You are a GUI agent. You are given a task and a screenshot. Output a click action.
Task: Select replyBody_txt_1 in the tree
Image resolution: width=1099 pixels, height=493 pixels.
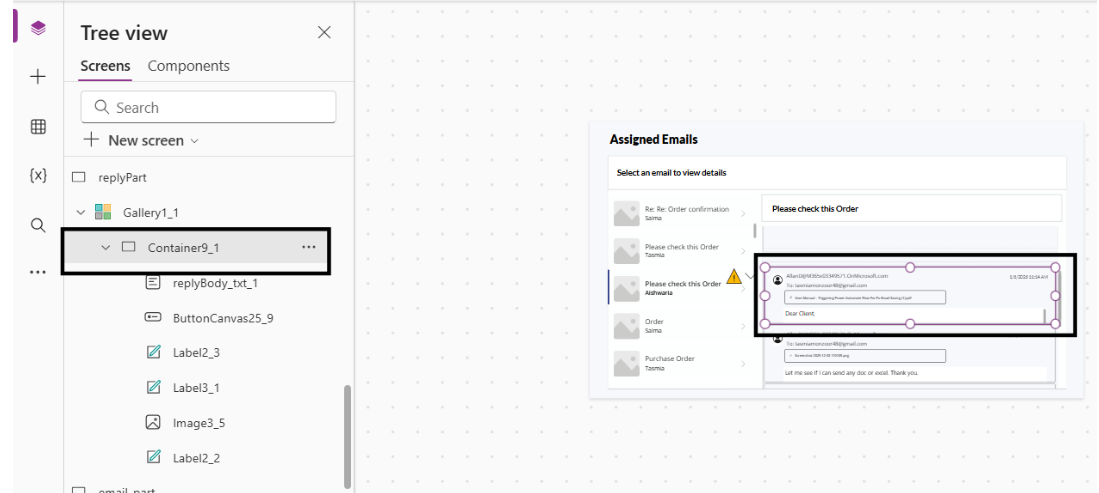(215, 283)
